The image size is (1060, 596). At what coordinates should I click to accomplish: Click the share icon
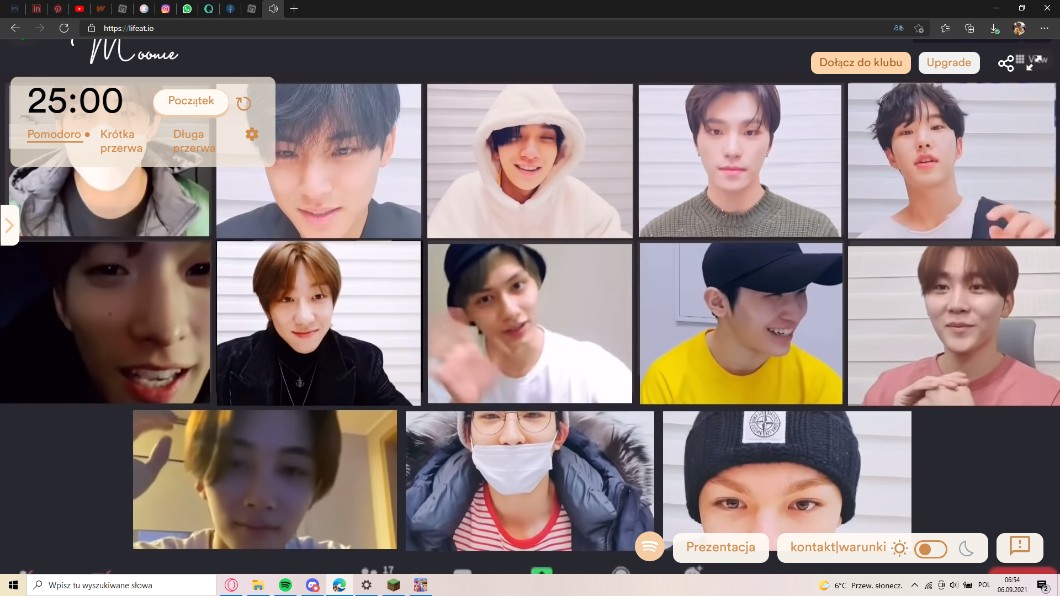pos(1006,64)
